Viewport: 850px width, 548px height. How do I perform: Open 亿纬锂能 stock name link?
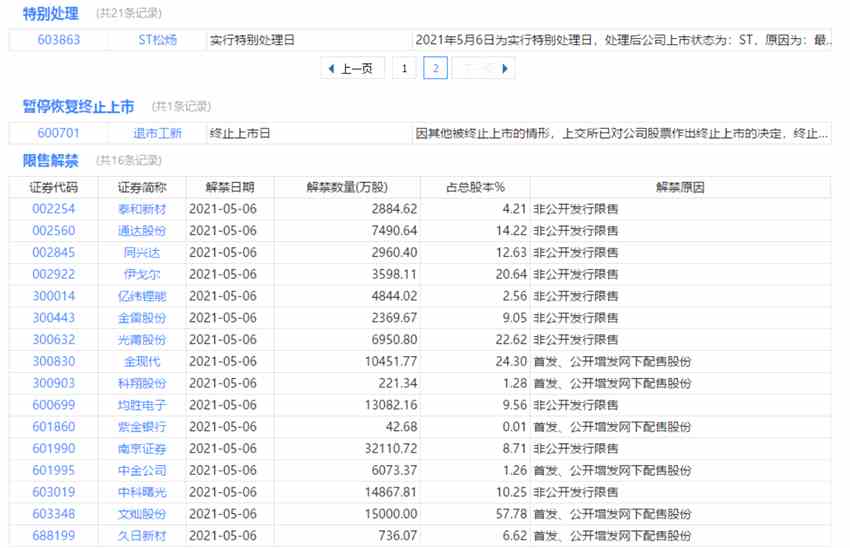point(142,296)
